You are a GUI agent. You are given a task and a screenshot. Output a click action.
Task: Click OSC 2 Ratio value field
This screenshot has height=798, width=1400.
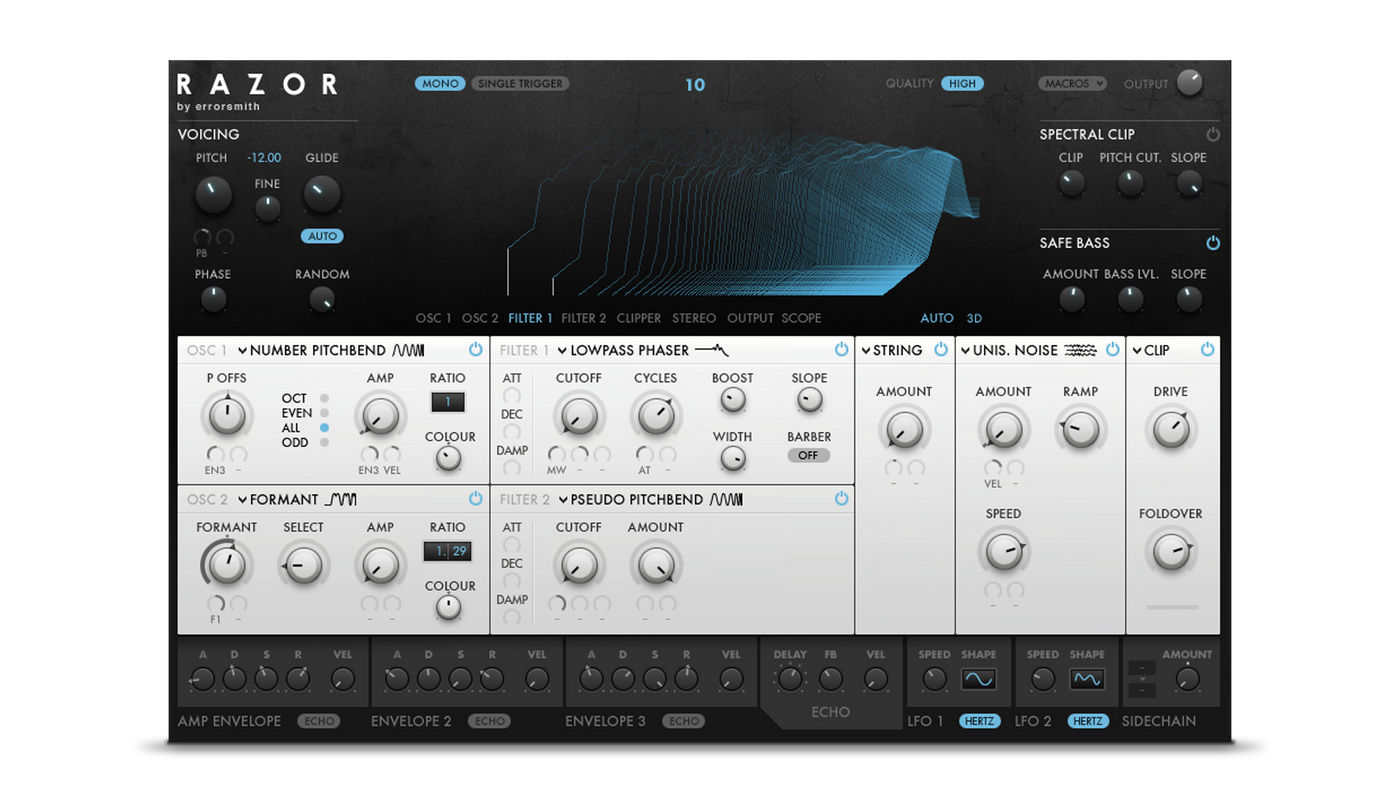pos(447,551)
